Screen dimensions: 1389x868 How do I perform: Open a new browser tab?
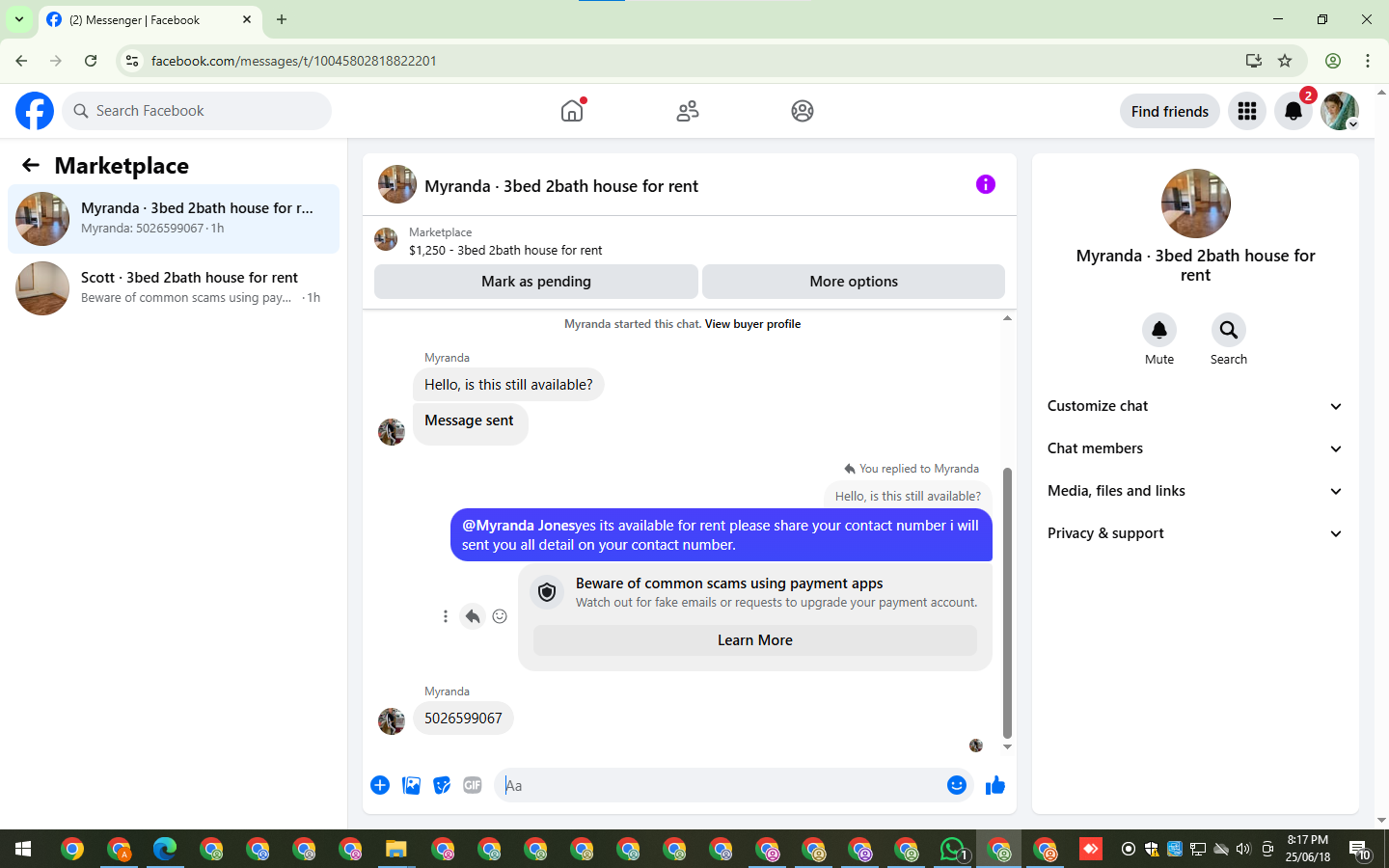282,19
